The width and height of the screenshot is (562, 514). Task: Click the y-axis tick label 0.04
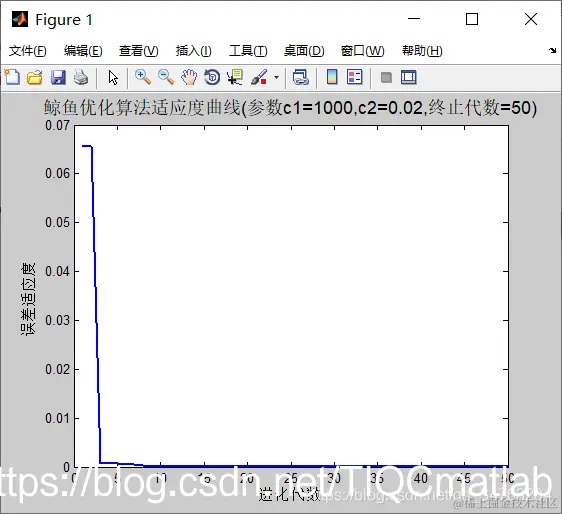(x=57, y=271)
